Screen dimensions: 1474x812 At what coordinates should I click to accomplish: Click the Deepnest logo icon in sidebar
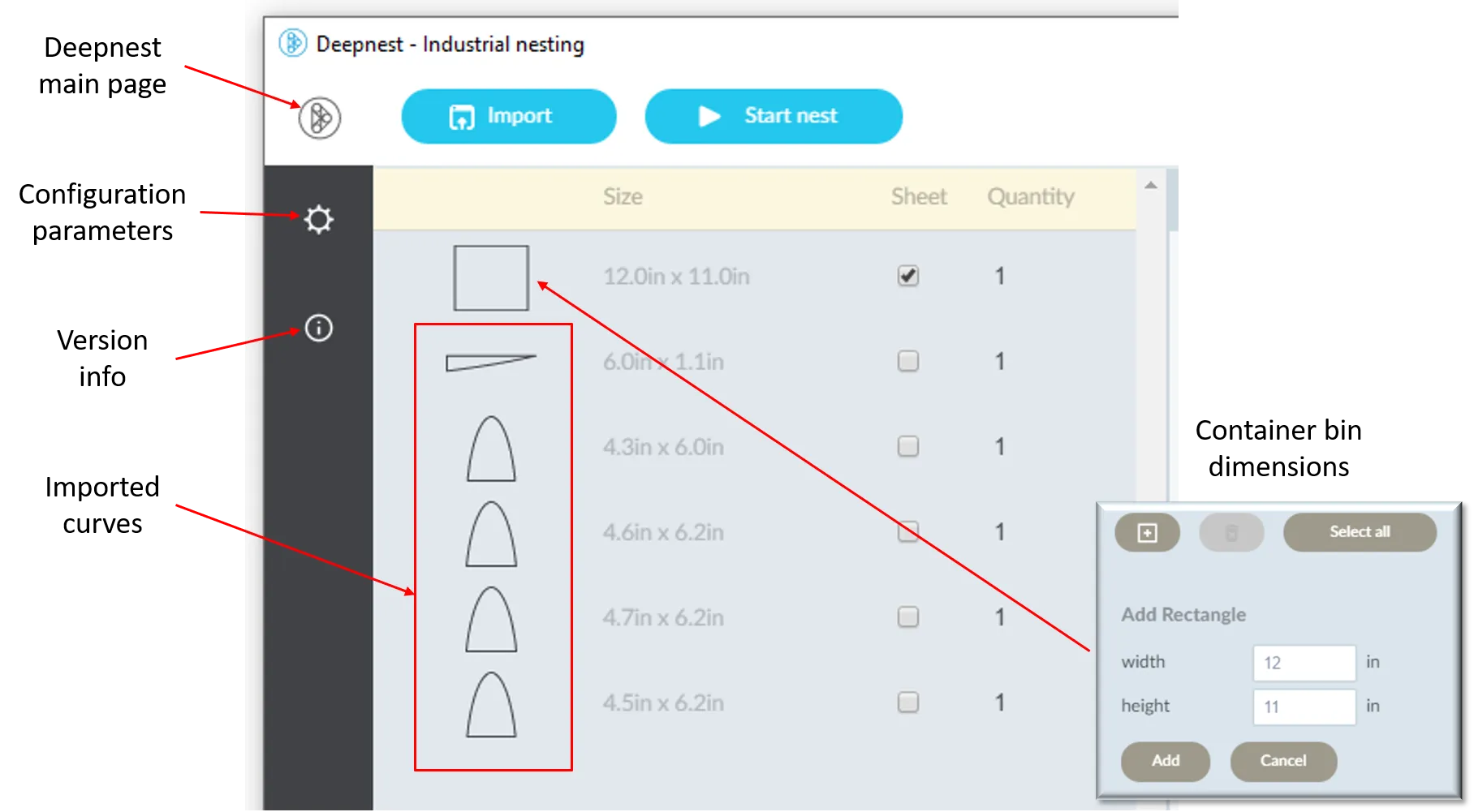tap(319, 118)
